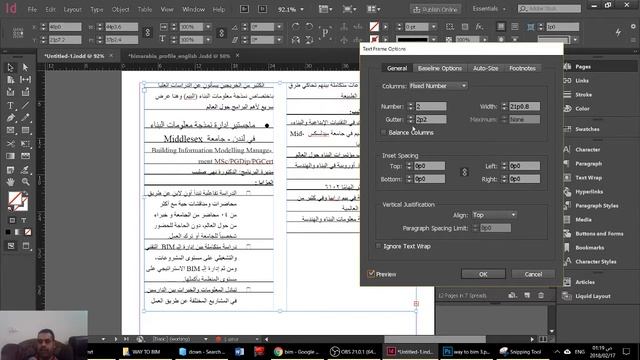
Task: Click the fill and stroke color swatch
Action: 18,201
